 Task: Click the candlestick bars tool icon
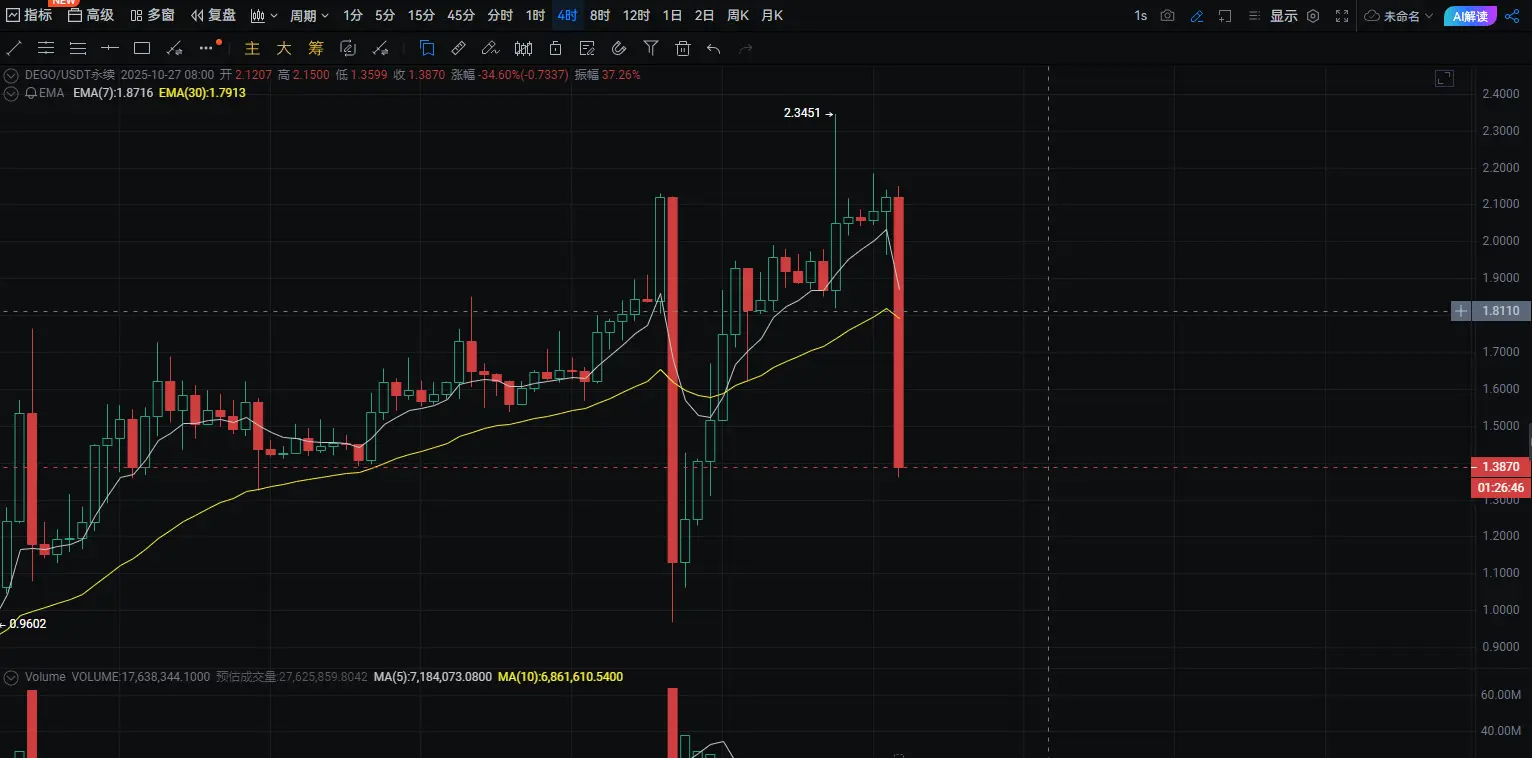click(523, 47)
